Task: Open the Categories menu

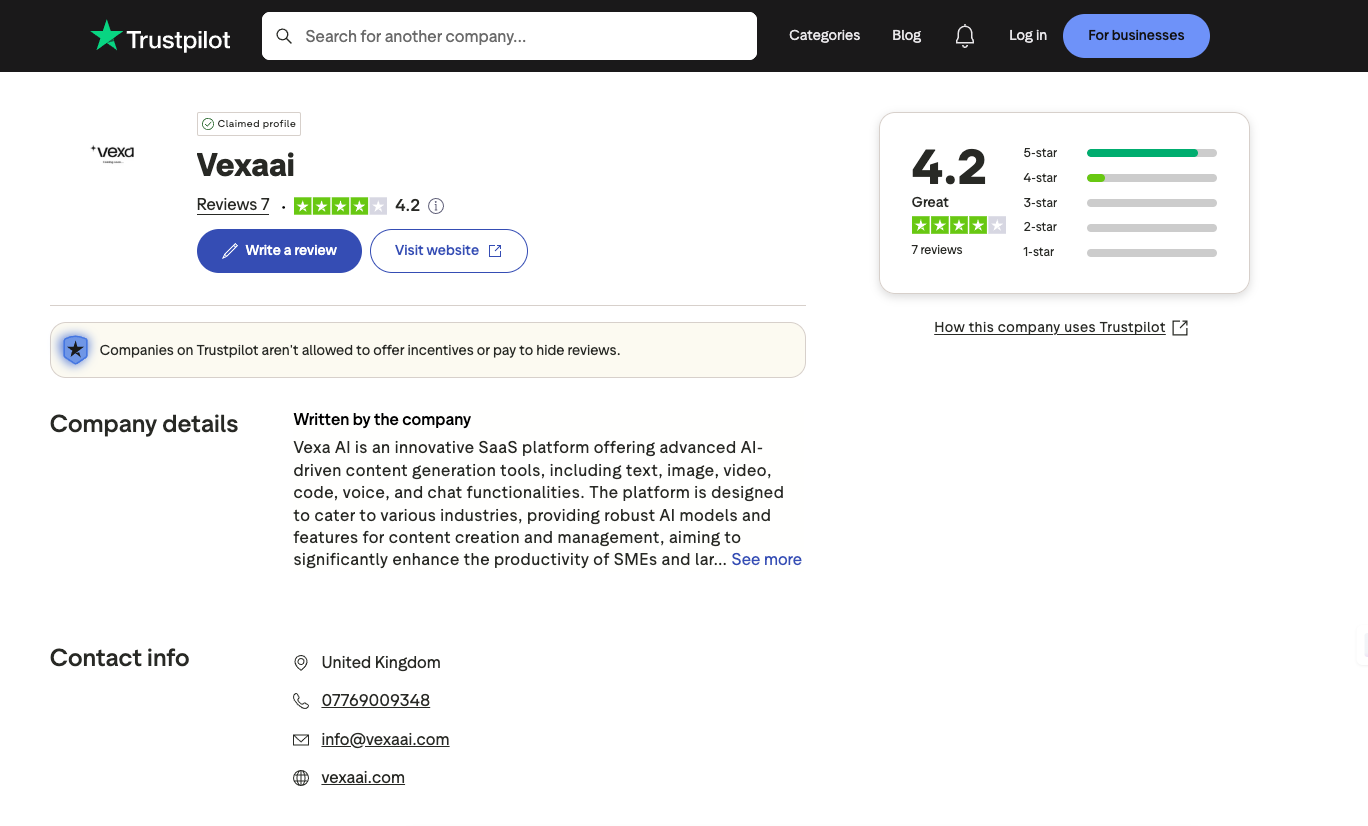Action: (x=824, y=36)
